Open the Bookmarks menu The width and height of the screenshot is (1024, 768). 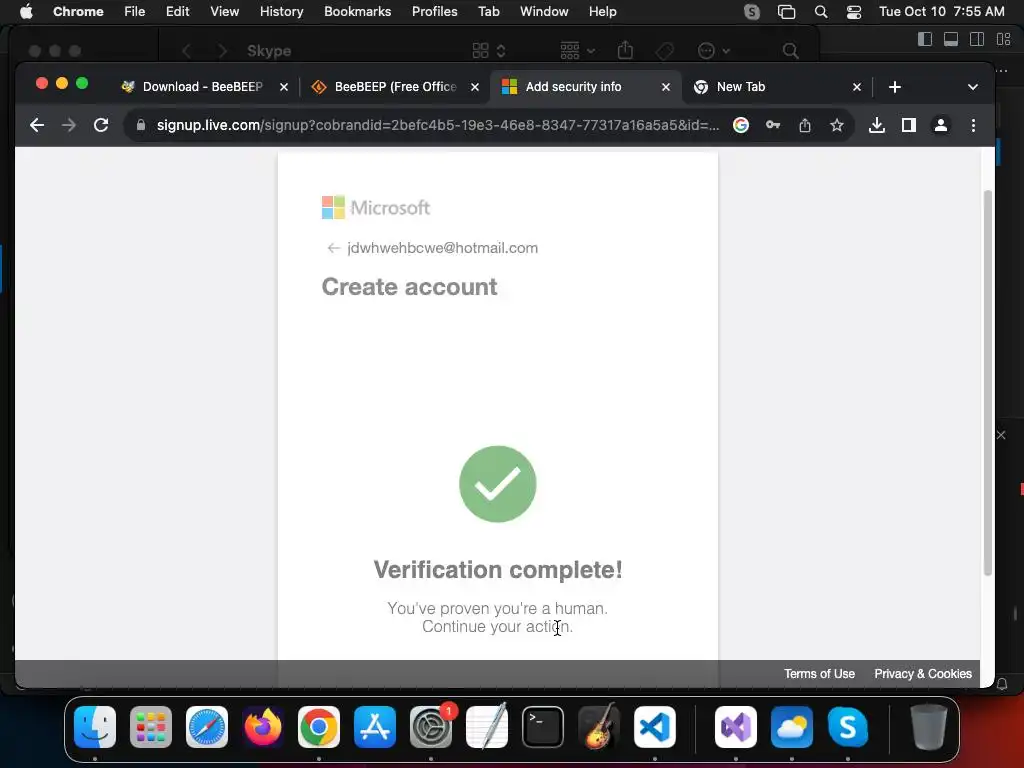(x=357, y=12)
